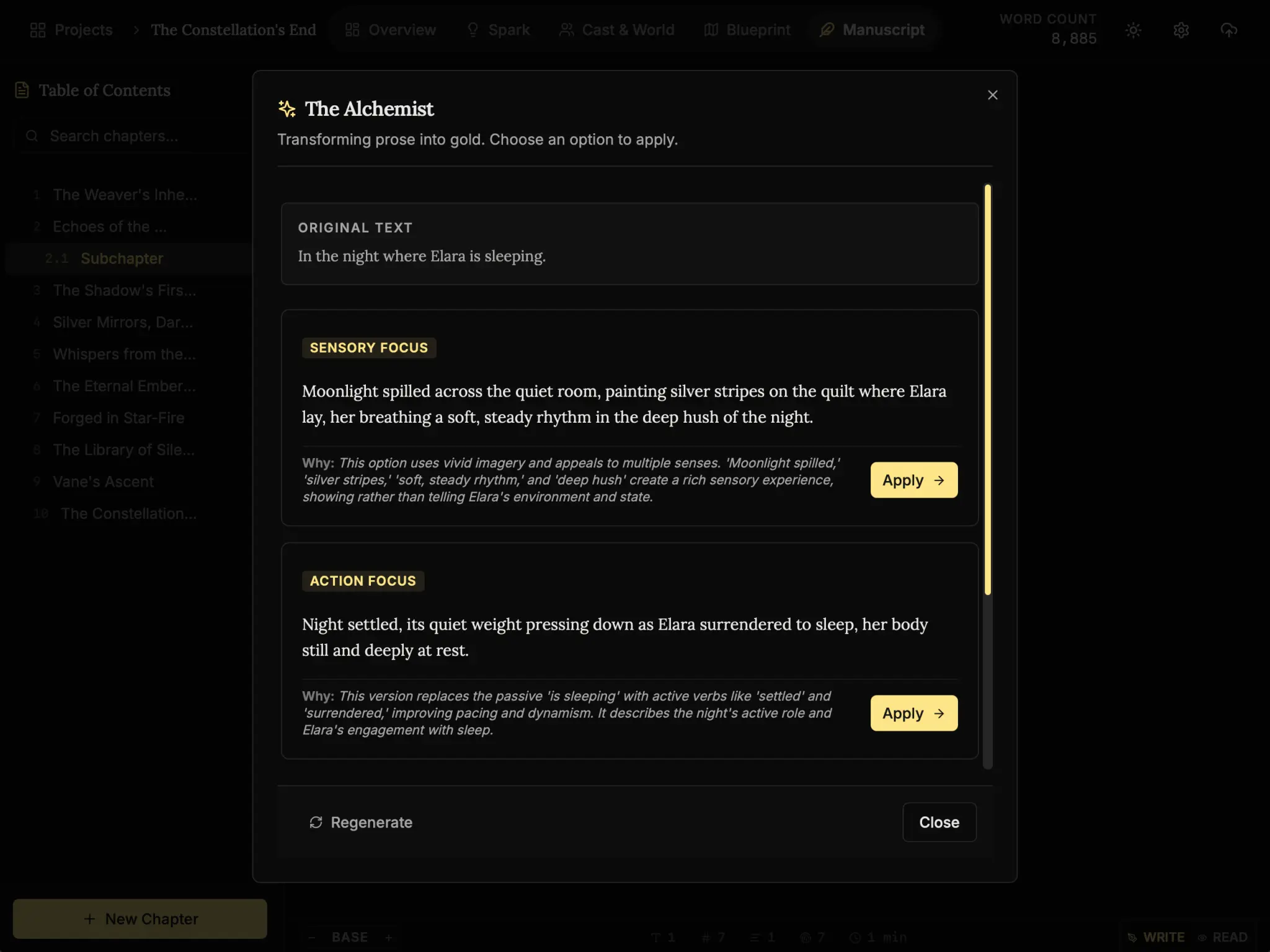
Task: Toggle The Alchemist sparkle indicator
Action: [286, 108]
